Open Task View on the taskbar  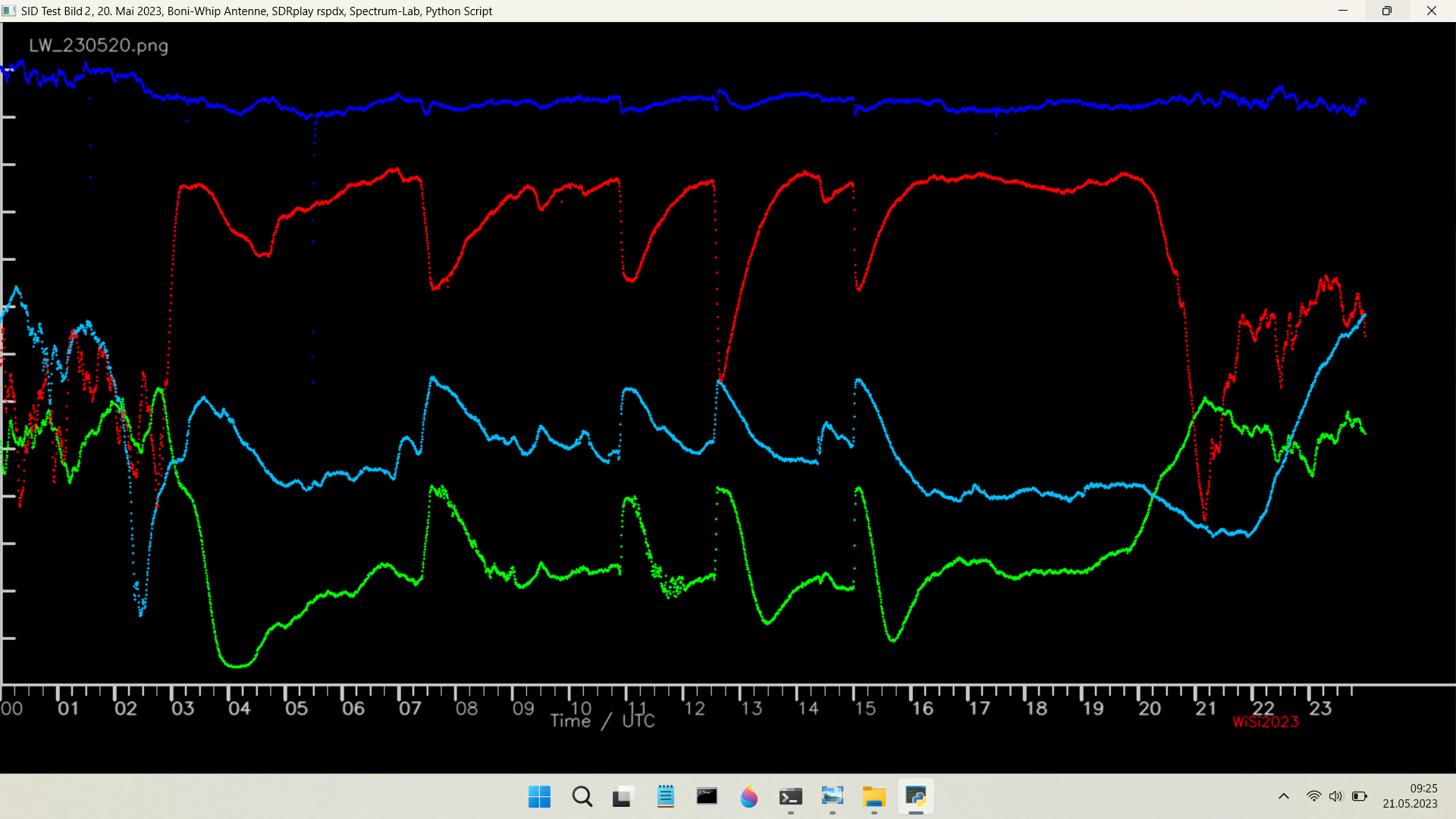(623, 796)
